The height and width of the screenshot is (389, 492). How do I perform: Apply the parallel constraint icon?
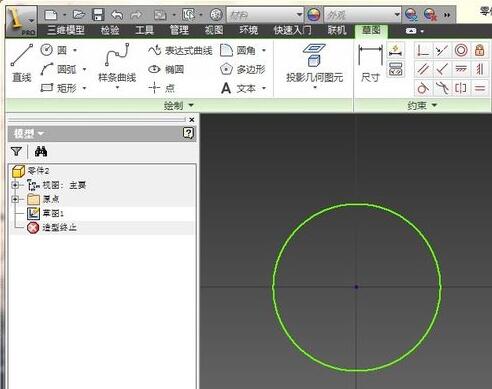pyautogui.click(x=423, y=69)
